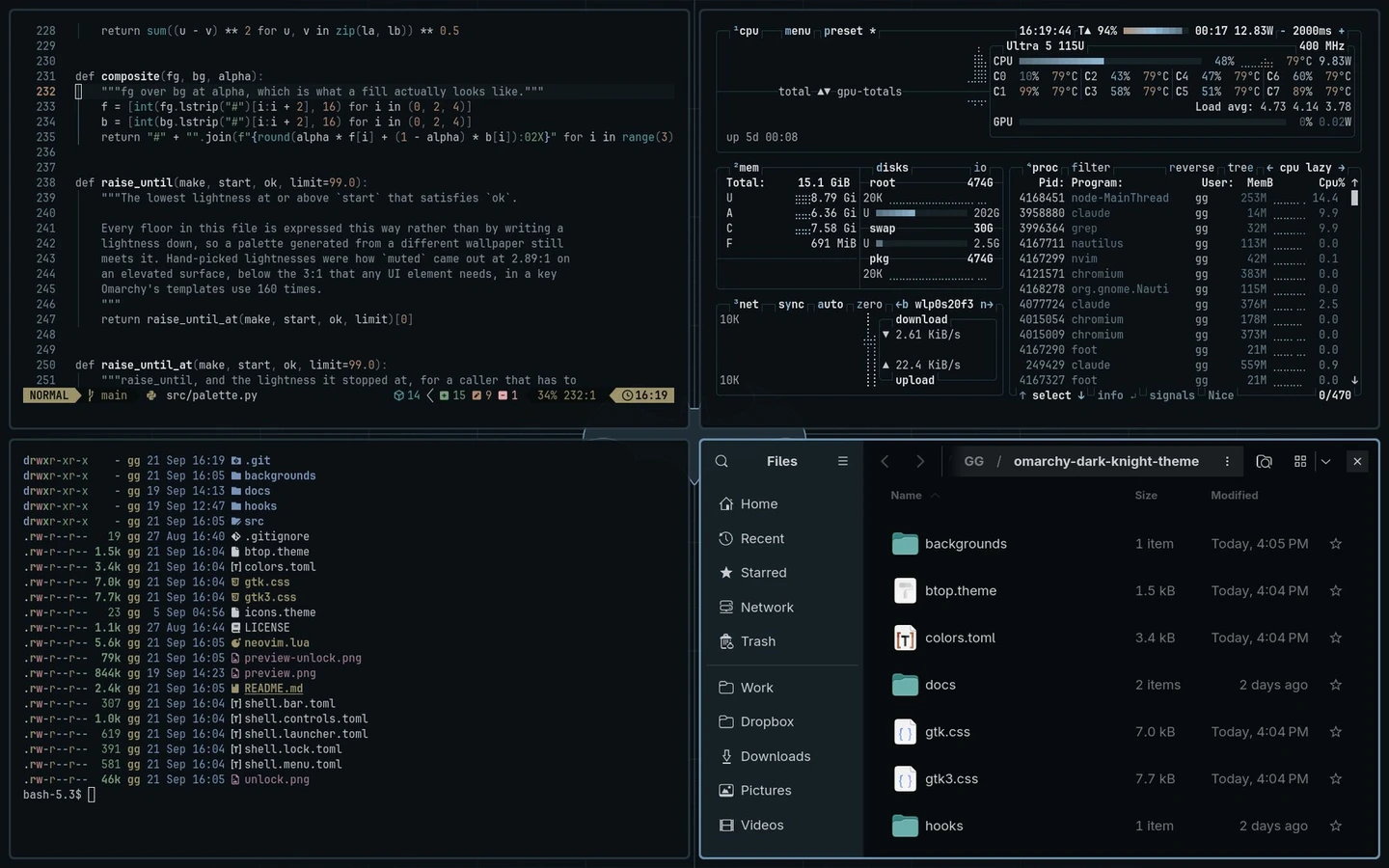1389x868 pixels.
Task: Click the search current folder icon in Files
Action: coord(1264,461)
